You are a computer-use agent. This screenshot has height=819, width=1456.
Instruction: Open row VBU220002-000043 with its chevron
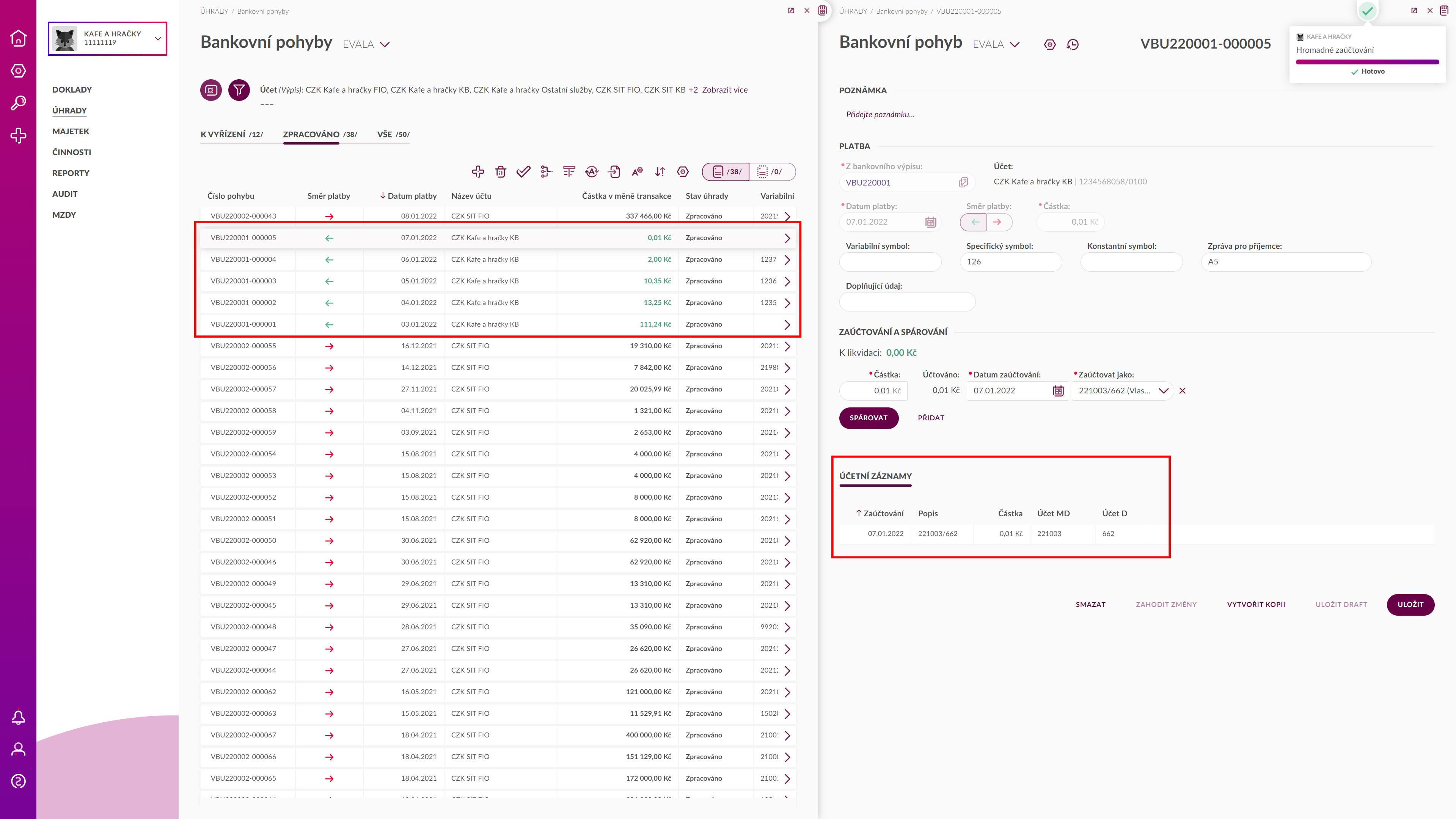coord(787,217)
